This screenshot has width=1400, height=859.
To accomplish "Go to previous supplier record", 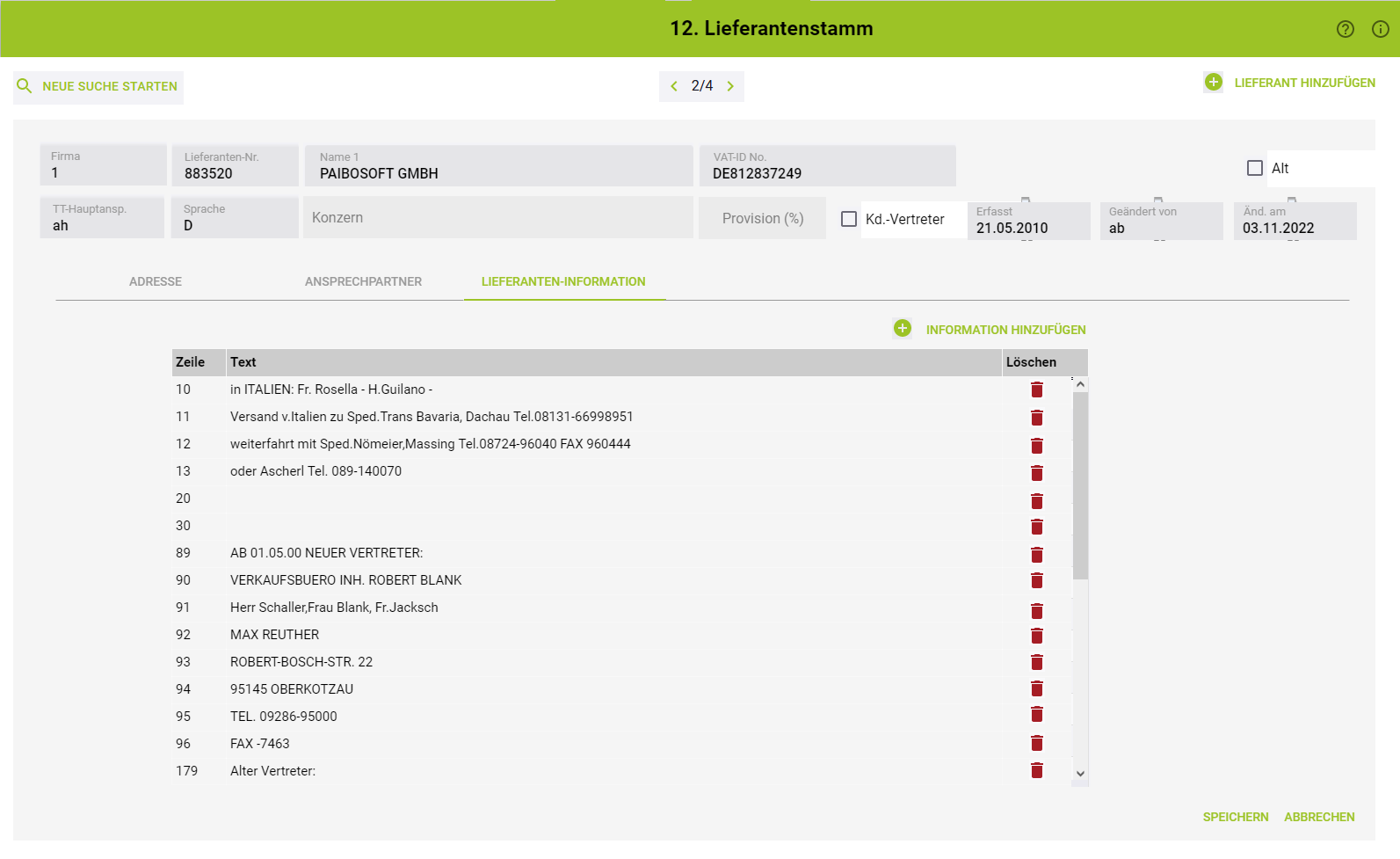I will point(674,86).
